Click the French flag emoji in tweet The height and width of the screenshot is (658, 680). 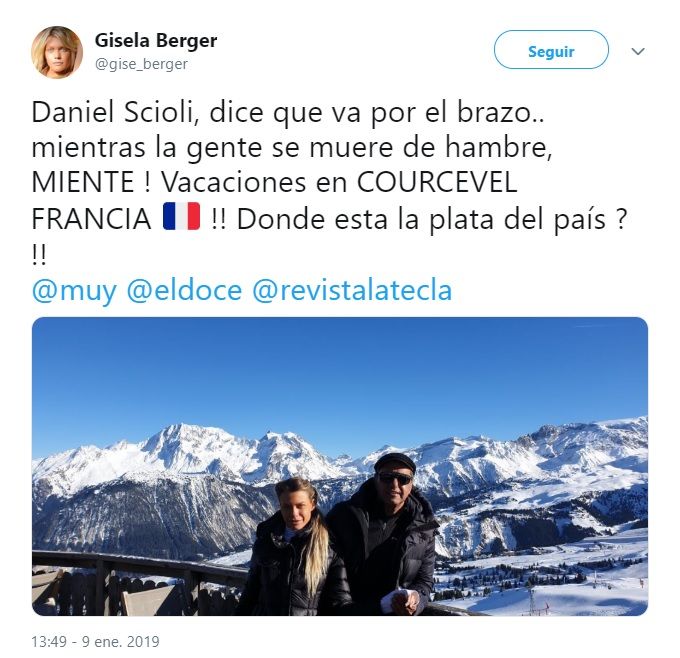(182, 216)
